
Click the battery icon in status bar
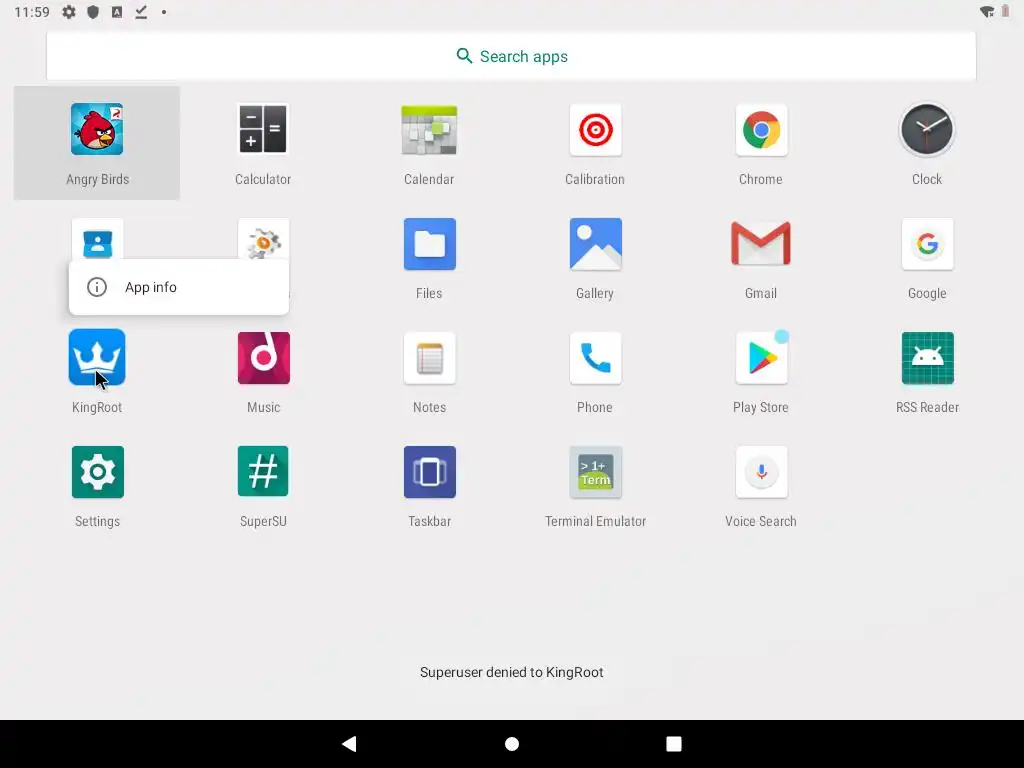coord(1004,12)
